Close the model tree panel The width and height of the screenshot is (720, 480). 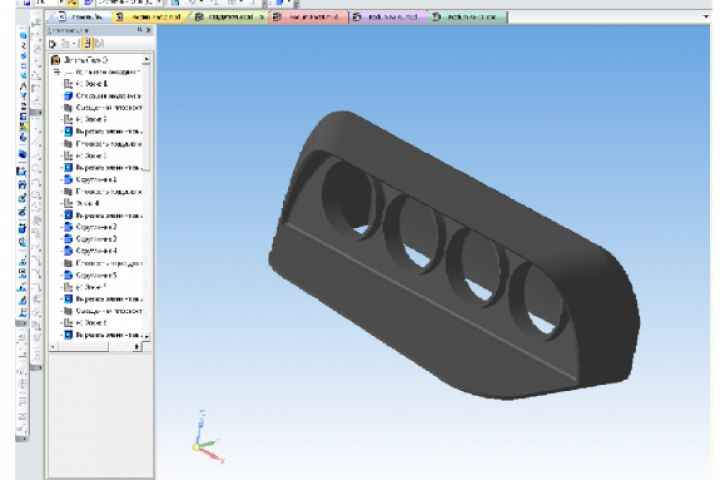[148, 30]
